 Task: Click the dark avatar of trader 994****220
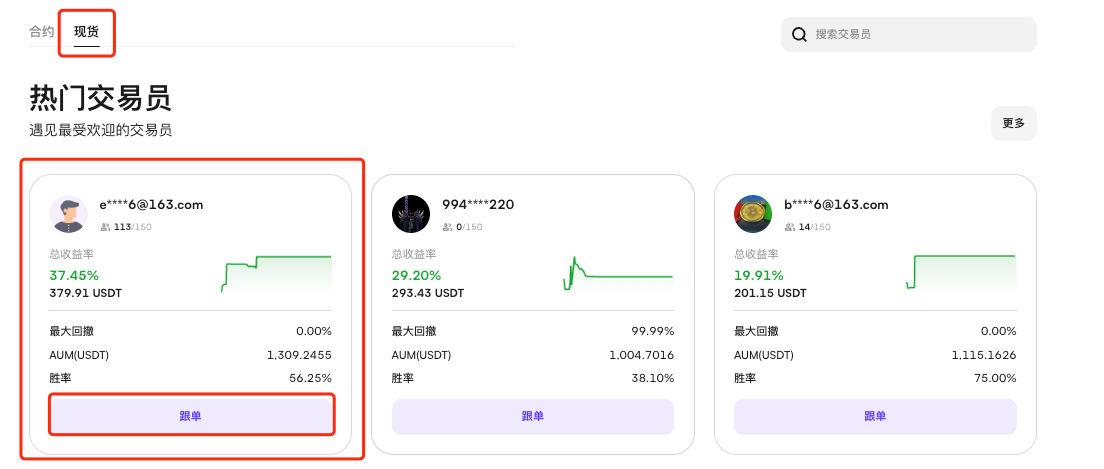(x=411, y=214)
